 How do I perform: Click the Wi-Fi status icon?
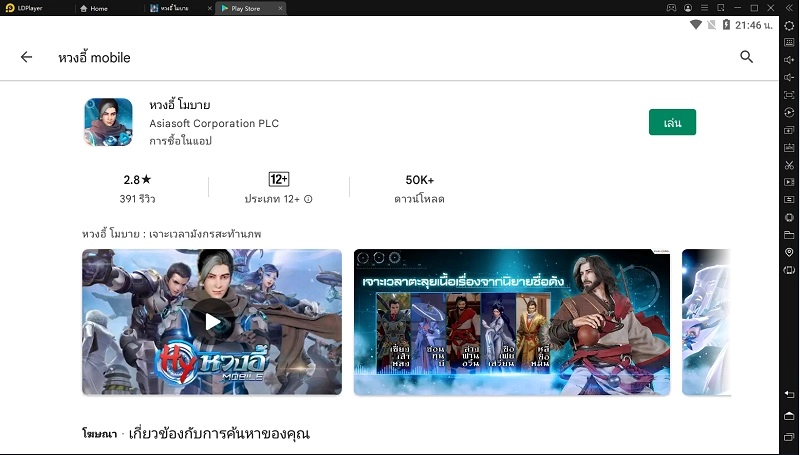coord(695,24)
